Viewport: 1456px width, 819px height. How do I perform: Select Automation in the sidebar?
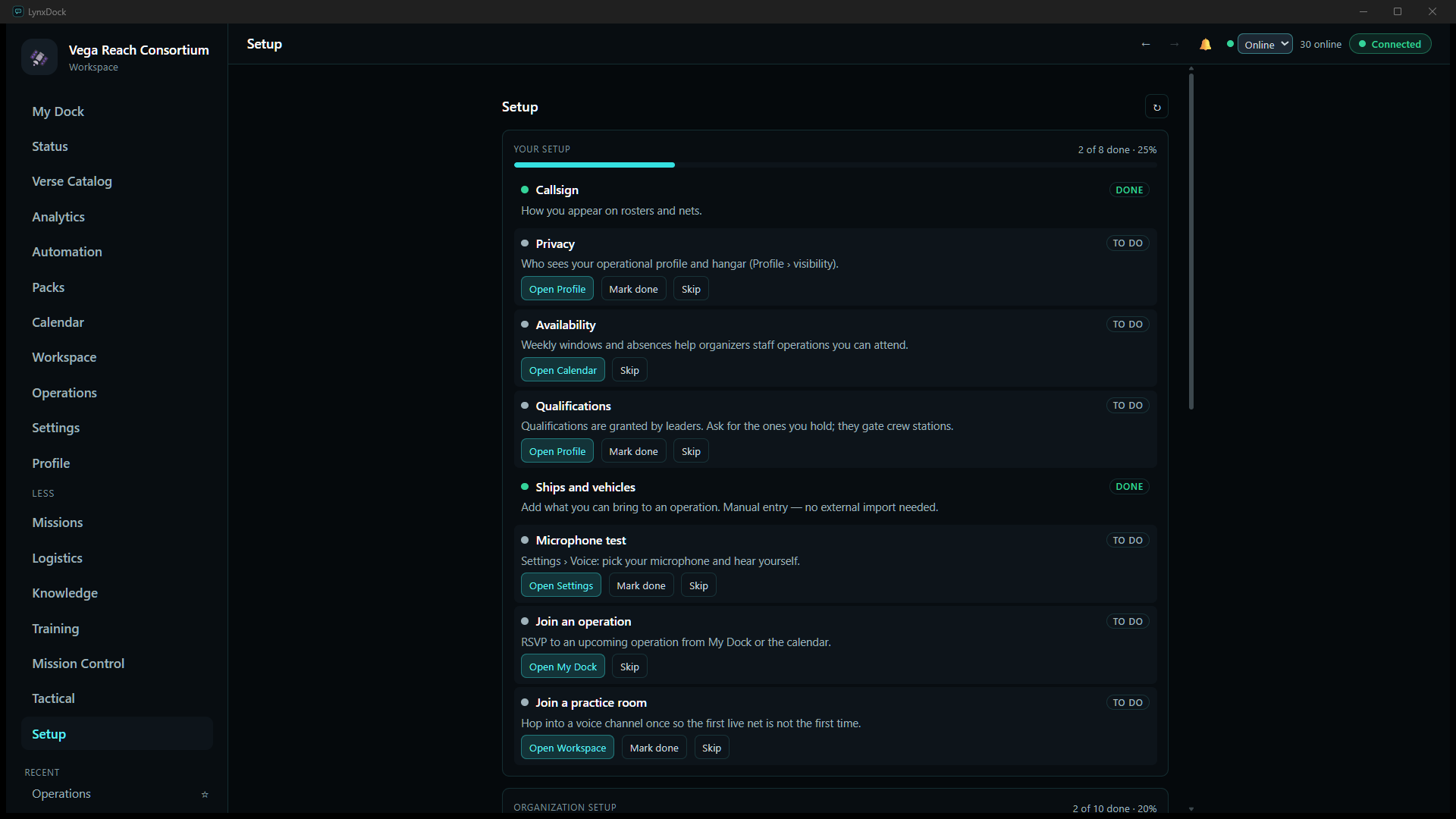pyautogui.click(x=117, y=252)
